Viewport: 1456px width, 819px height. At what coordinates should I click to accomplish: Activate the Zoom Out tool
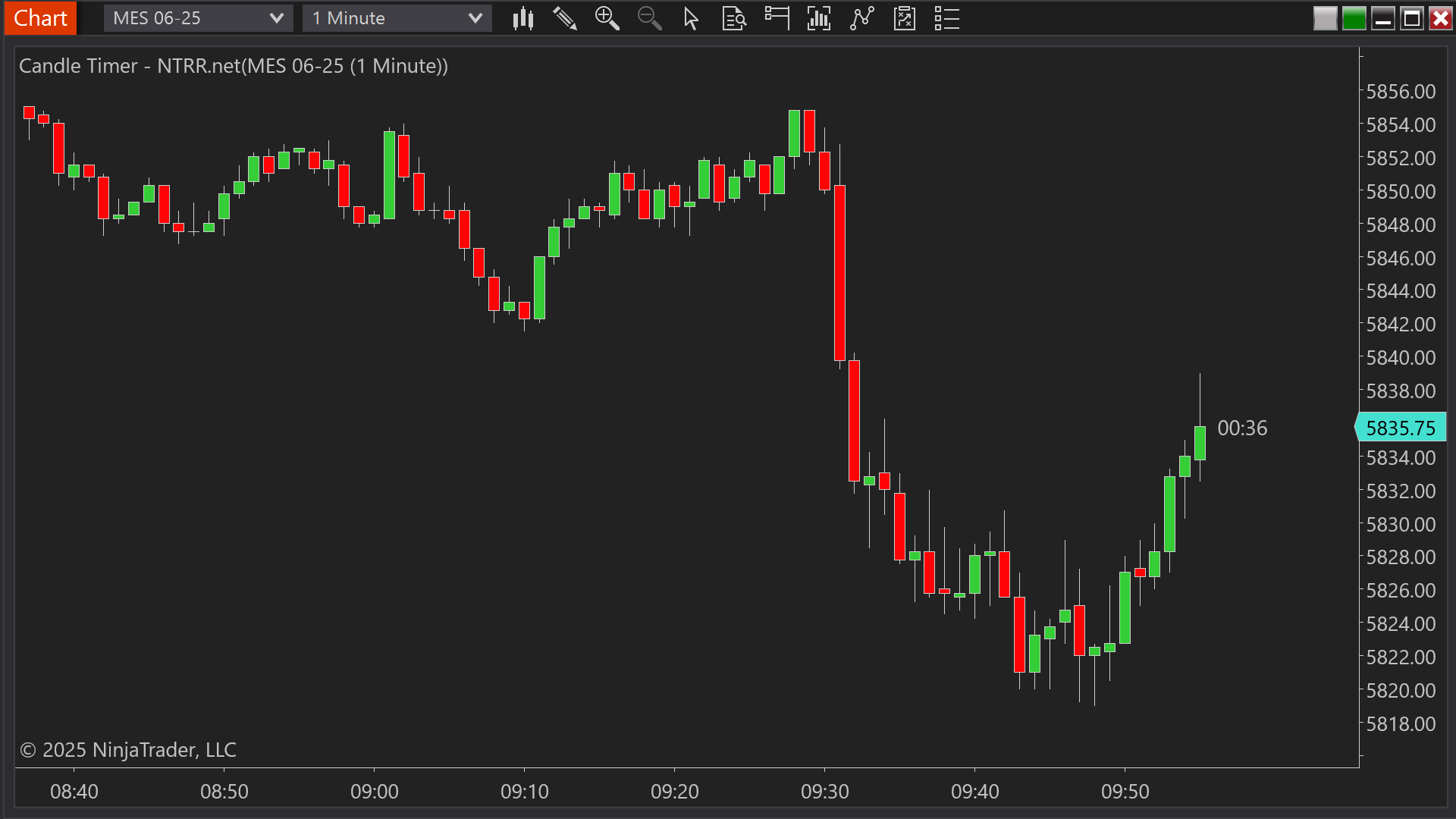coord(649,18)
